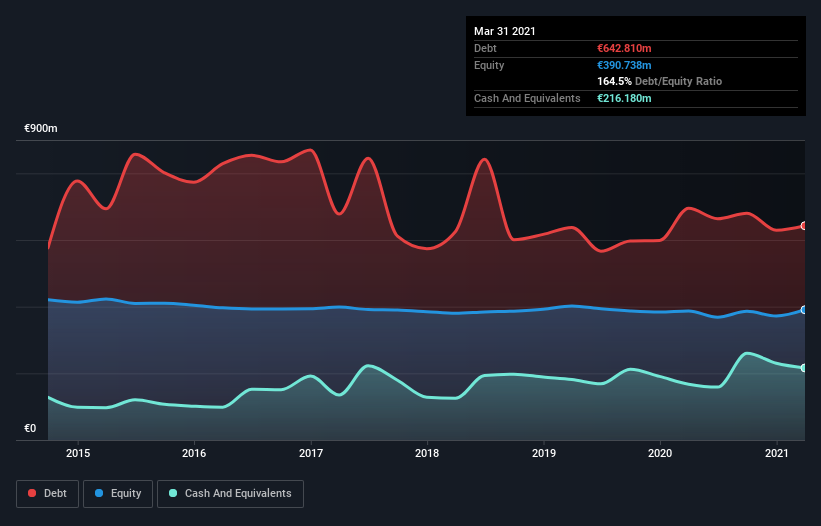Screen dimensions: 821x526
Task: Select the 2016 x-axis label
Action: point(194,453)
